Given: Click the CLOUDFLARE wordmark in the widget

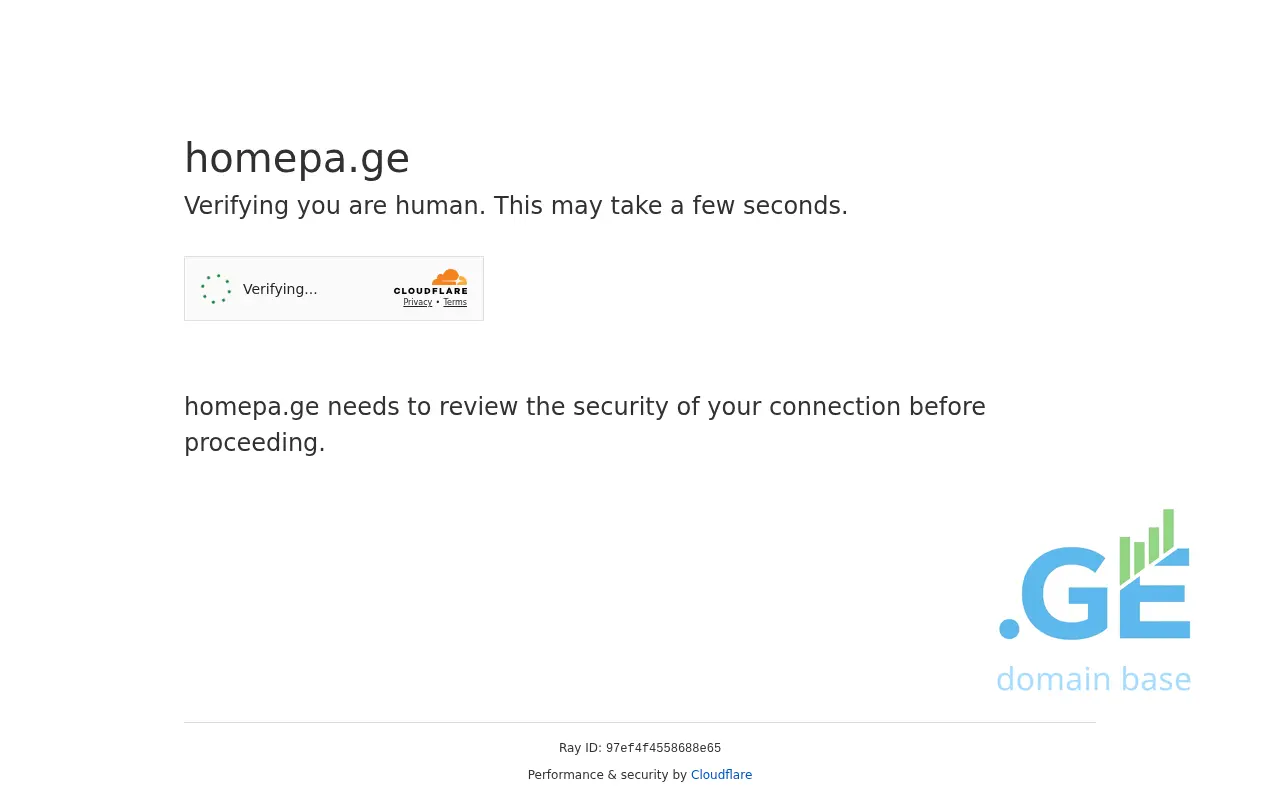Looking at the screenshot, I should [430, 291].
